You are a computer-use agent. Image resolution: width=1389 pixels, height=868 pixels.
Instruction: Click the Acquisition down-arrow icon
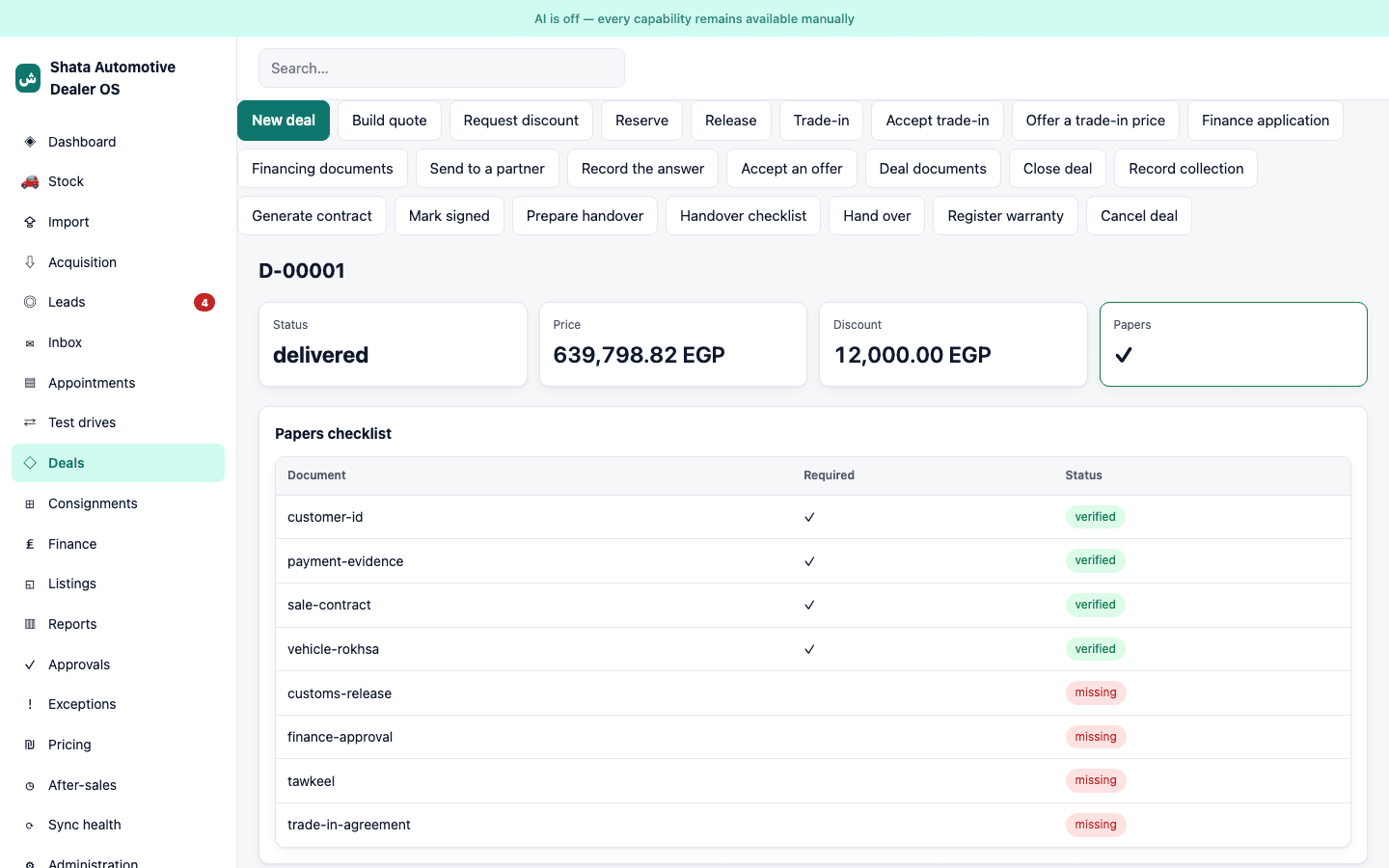pyautogui.click(x=30, y=262)
